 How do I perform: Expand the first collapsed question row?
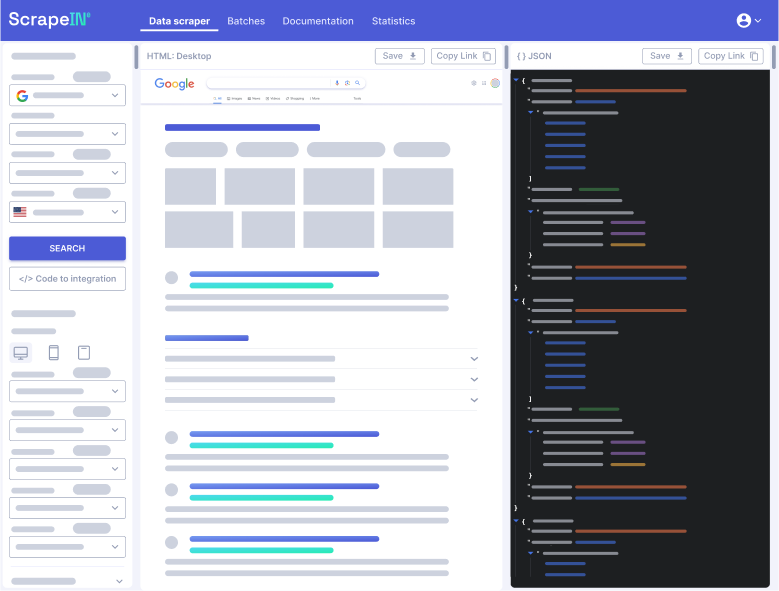[x=474, y=359]
